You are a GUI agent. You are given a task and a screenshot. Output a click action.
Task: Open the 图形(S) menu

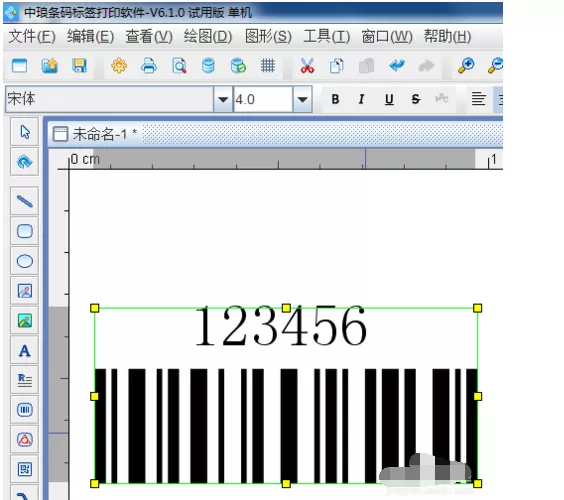tap(268, 36)
